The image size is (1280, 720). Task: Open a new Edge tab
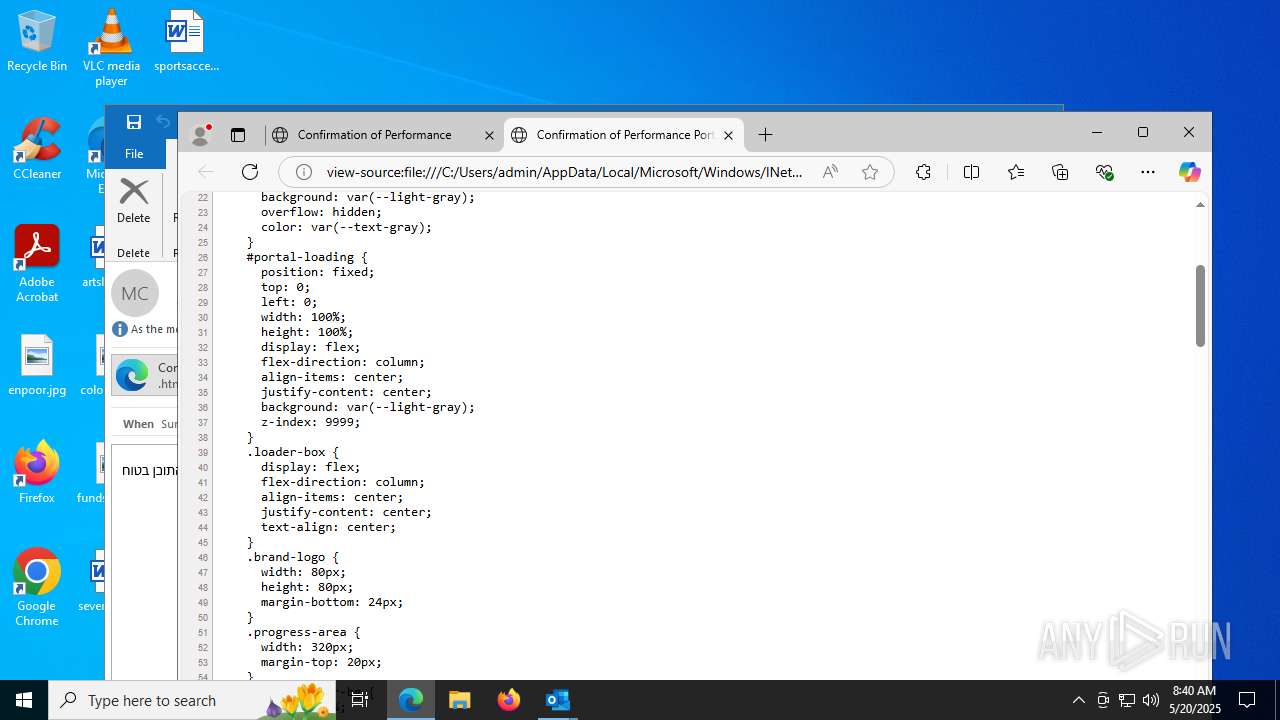765,135
